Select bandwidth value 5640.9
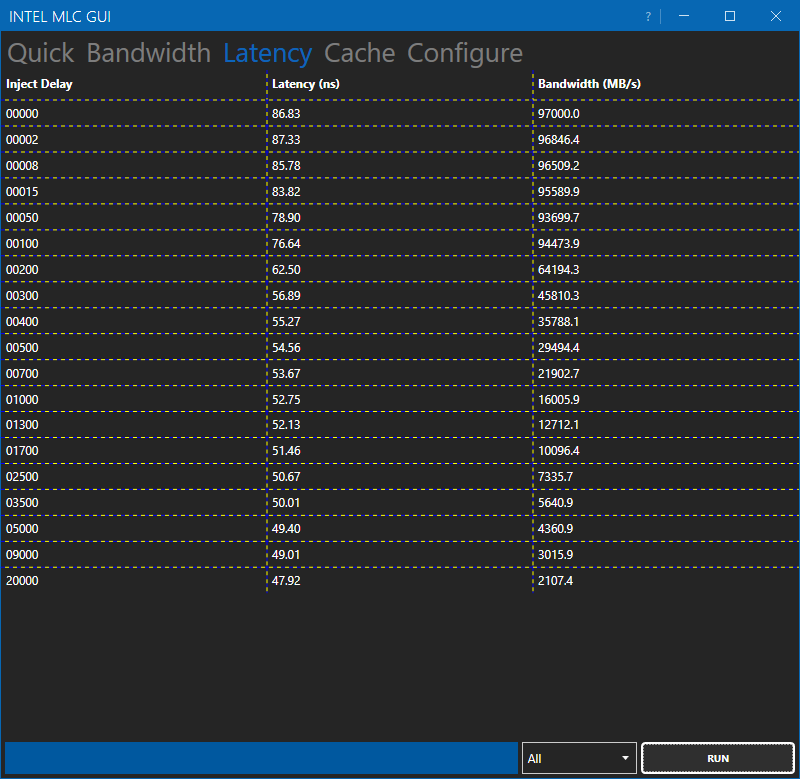The image size is (800, 779). 555,503
